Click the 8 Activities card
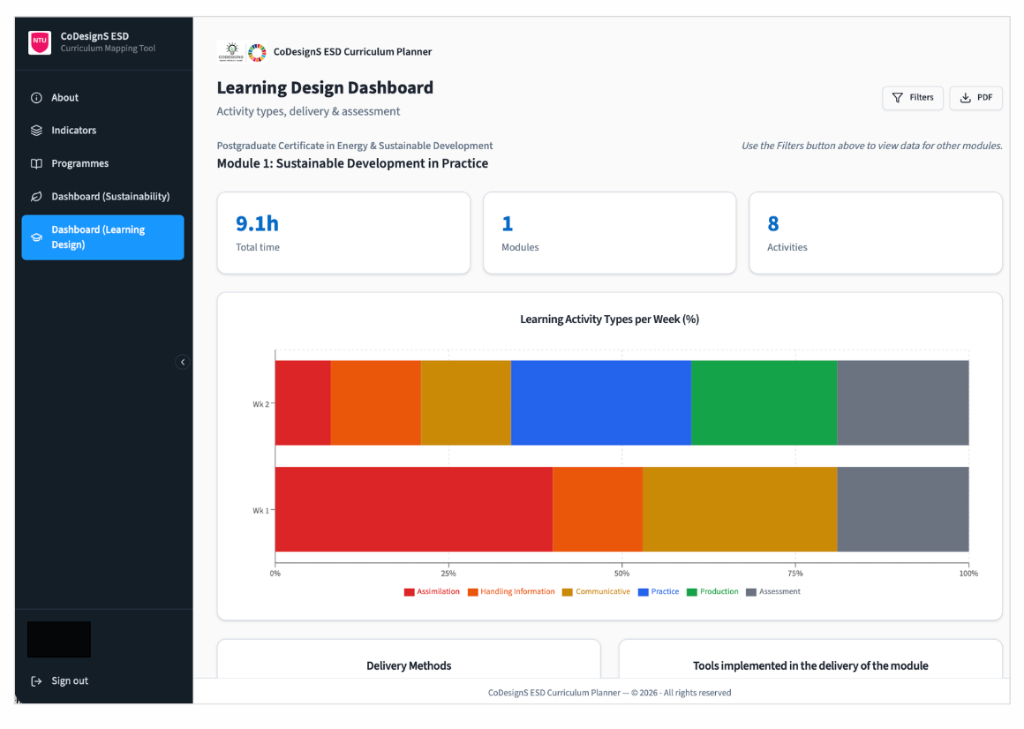This screenshot has width=1024, height=729. [875, 233]
